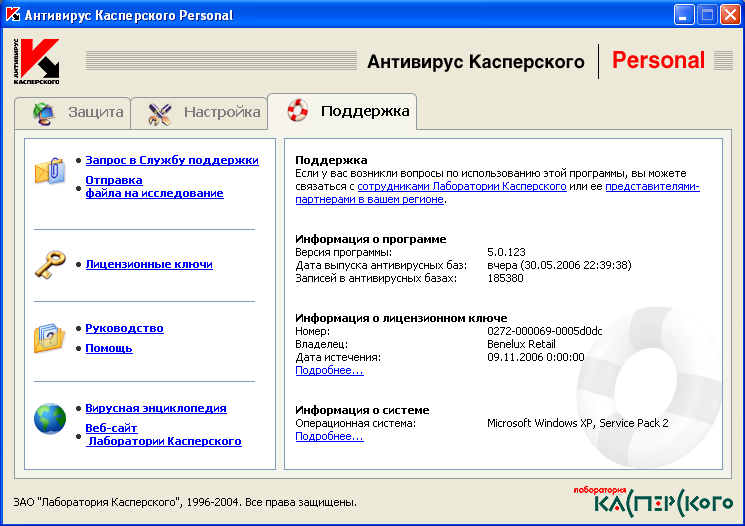Click the wrench tools icon on Настройка tab

pos(160,114)
